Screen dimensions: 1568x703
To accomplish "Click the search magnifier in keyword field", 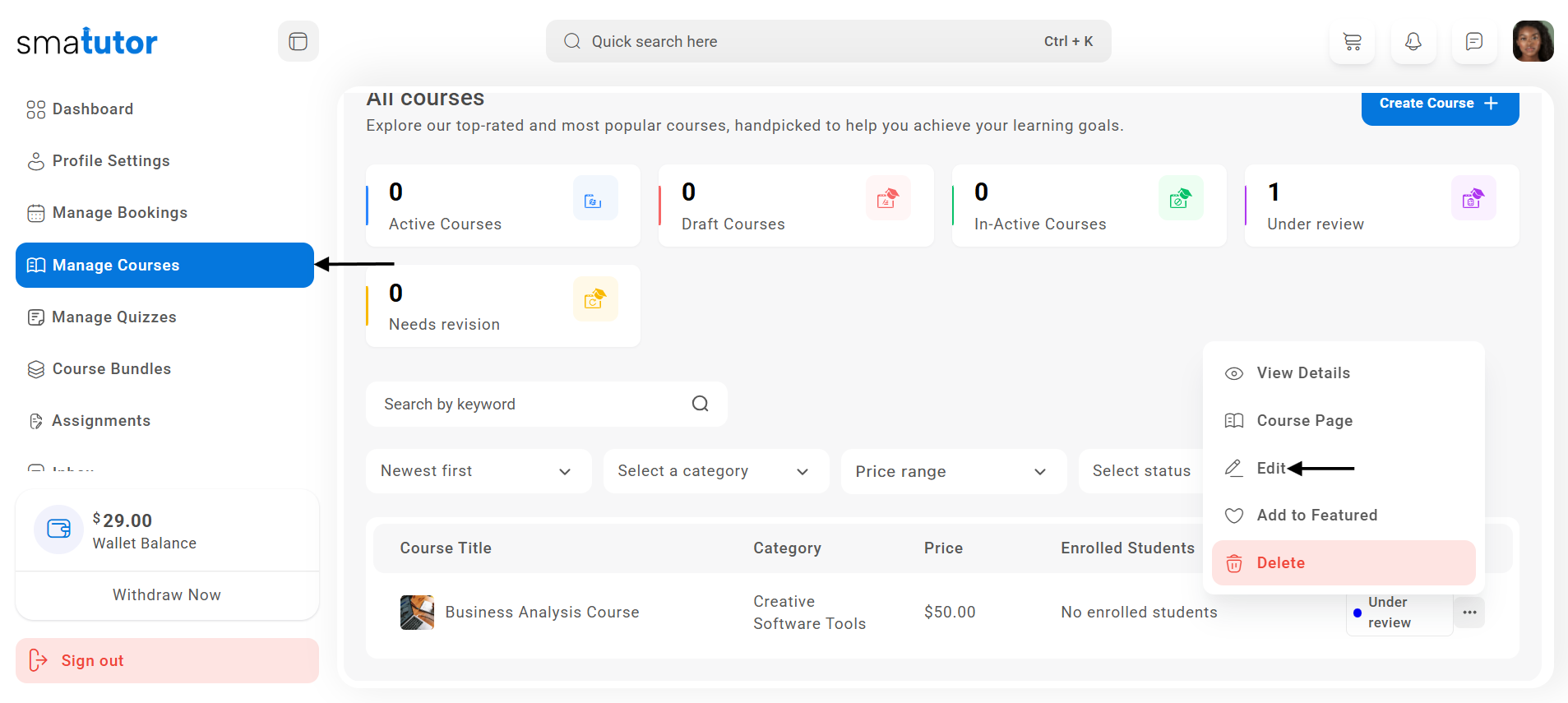I will pyautogui.click(x=700, y=404).
